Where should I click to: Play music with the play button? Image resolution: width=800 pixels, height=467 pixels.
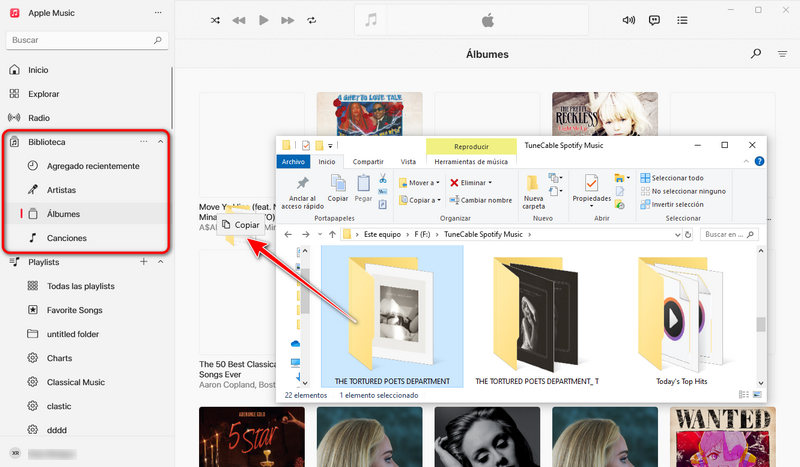[x=263, y=20]
